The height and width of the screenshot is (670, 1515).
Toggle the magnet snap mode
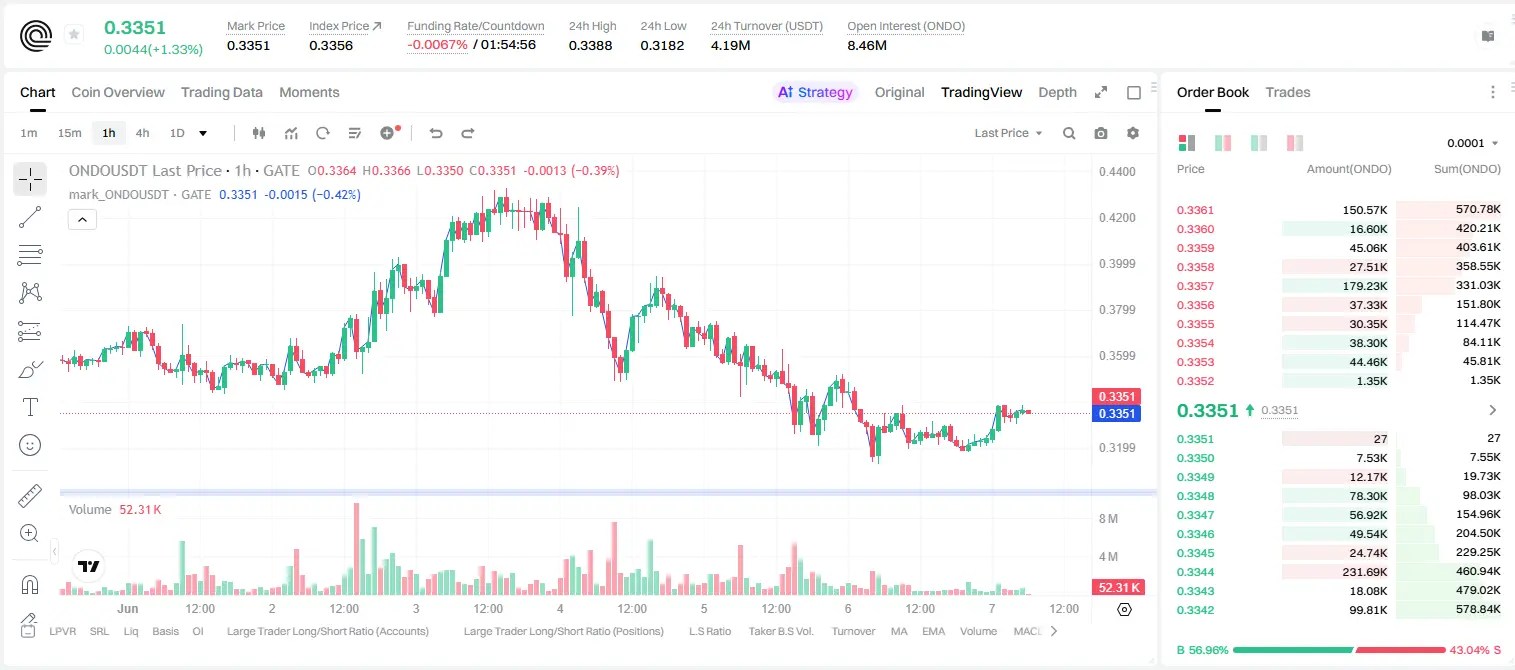click(30, 584)
